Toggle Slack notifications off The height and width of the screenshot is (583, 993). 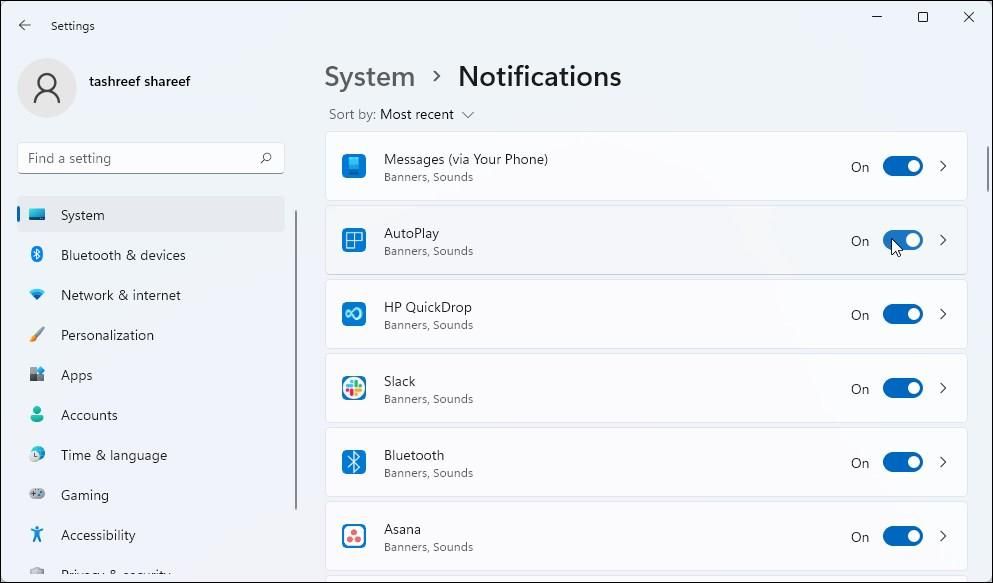pyautogui.click(x=903, y=388)
